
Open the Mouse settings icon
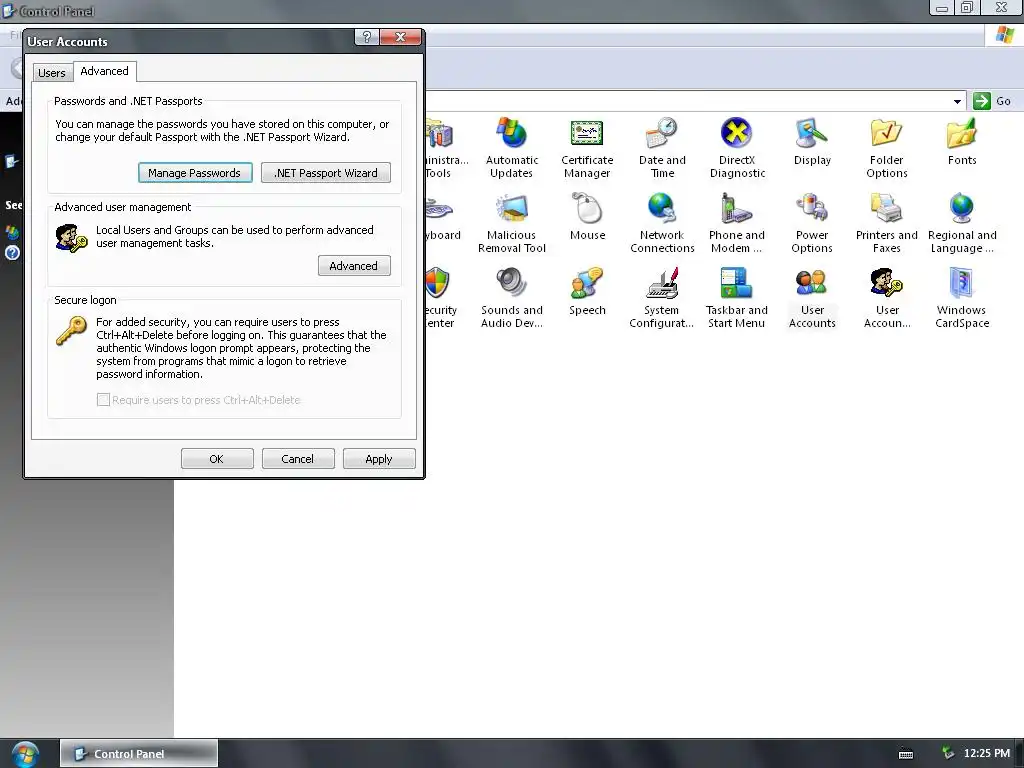tap(586, 216)
